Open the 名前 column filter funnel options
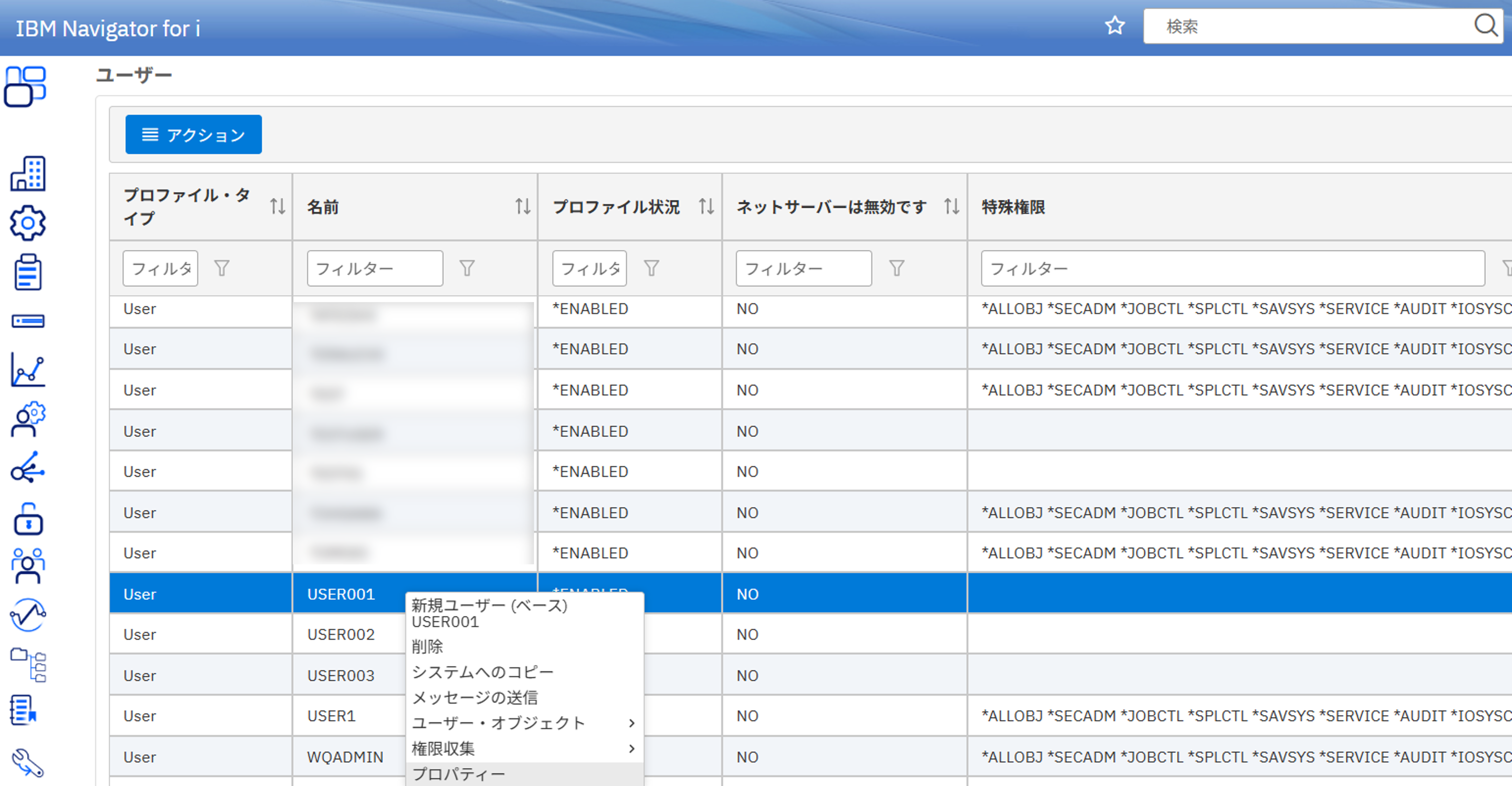 coord(467,268)
